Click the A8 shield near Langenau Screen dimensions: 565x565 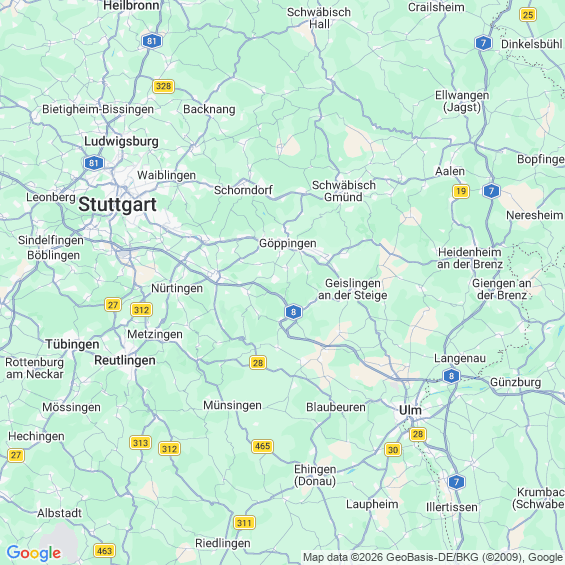click(x=451, y=376)
